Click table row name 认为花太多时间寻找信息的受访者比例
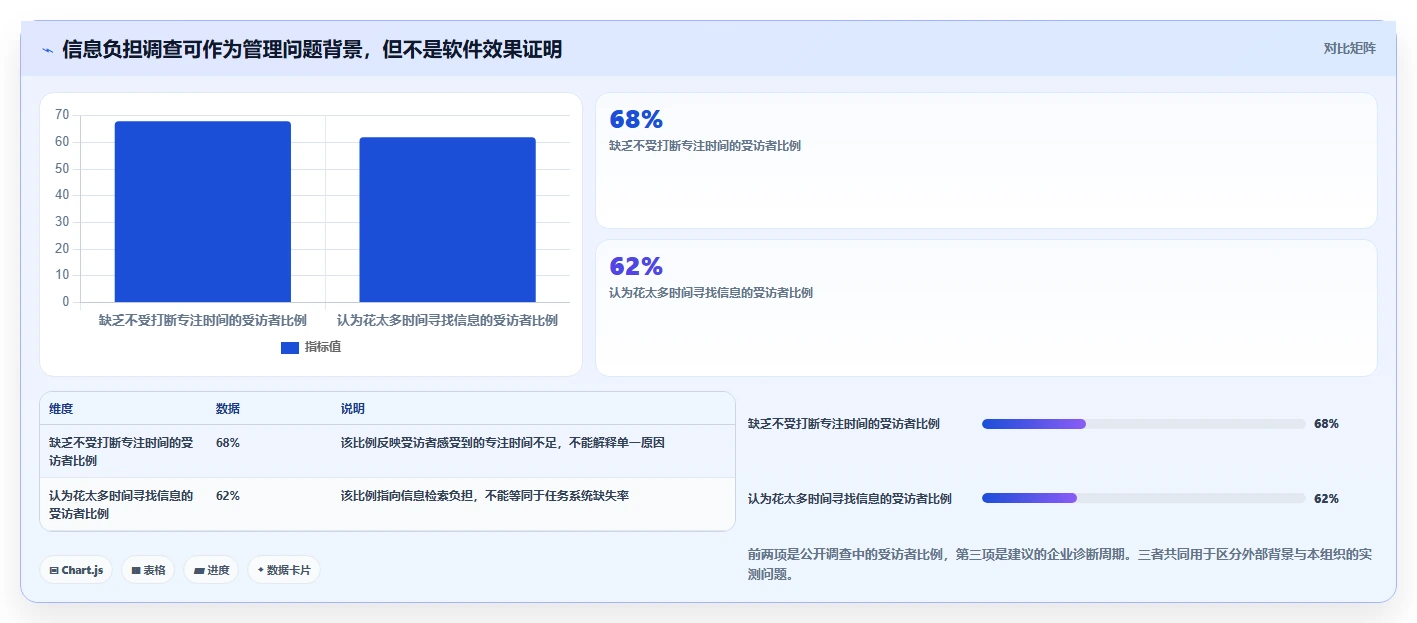 [121, 505]
